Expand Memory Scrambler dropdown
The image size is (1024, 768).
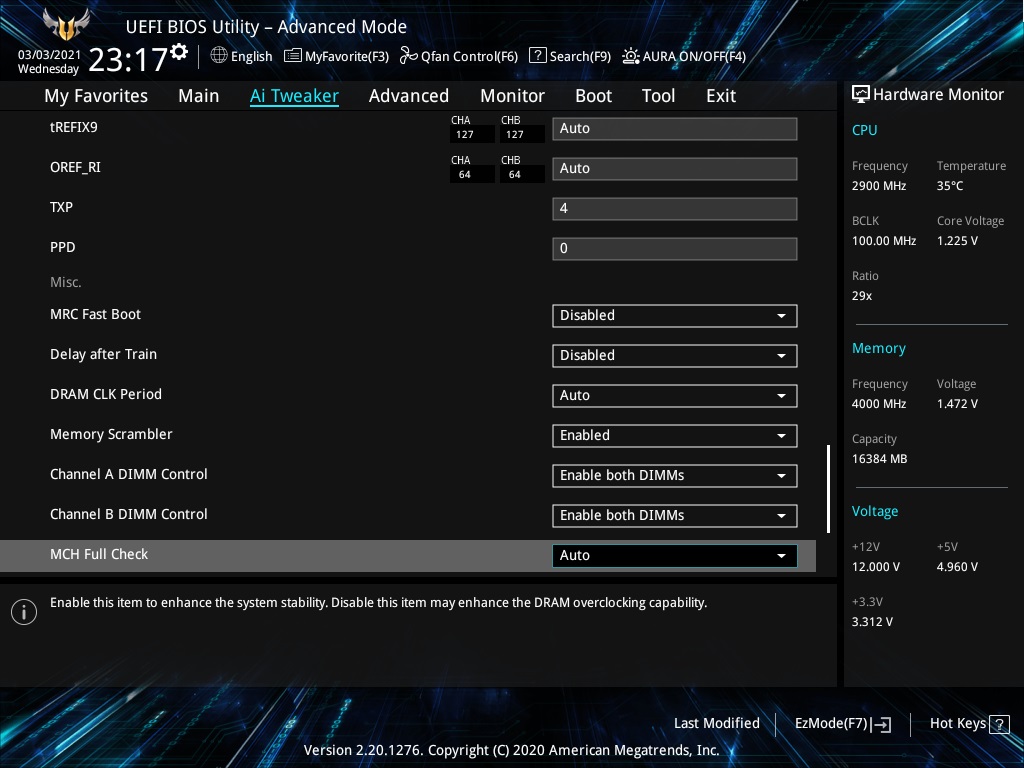coord(675,436)
